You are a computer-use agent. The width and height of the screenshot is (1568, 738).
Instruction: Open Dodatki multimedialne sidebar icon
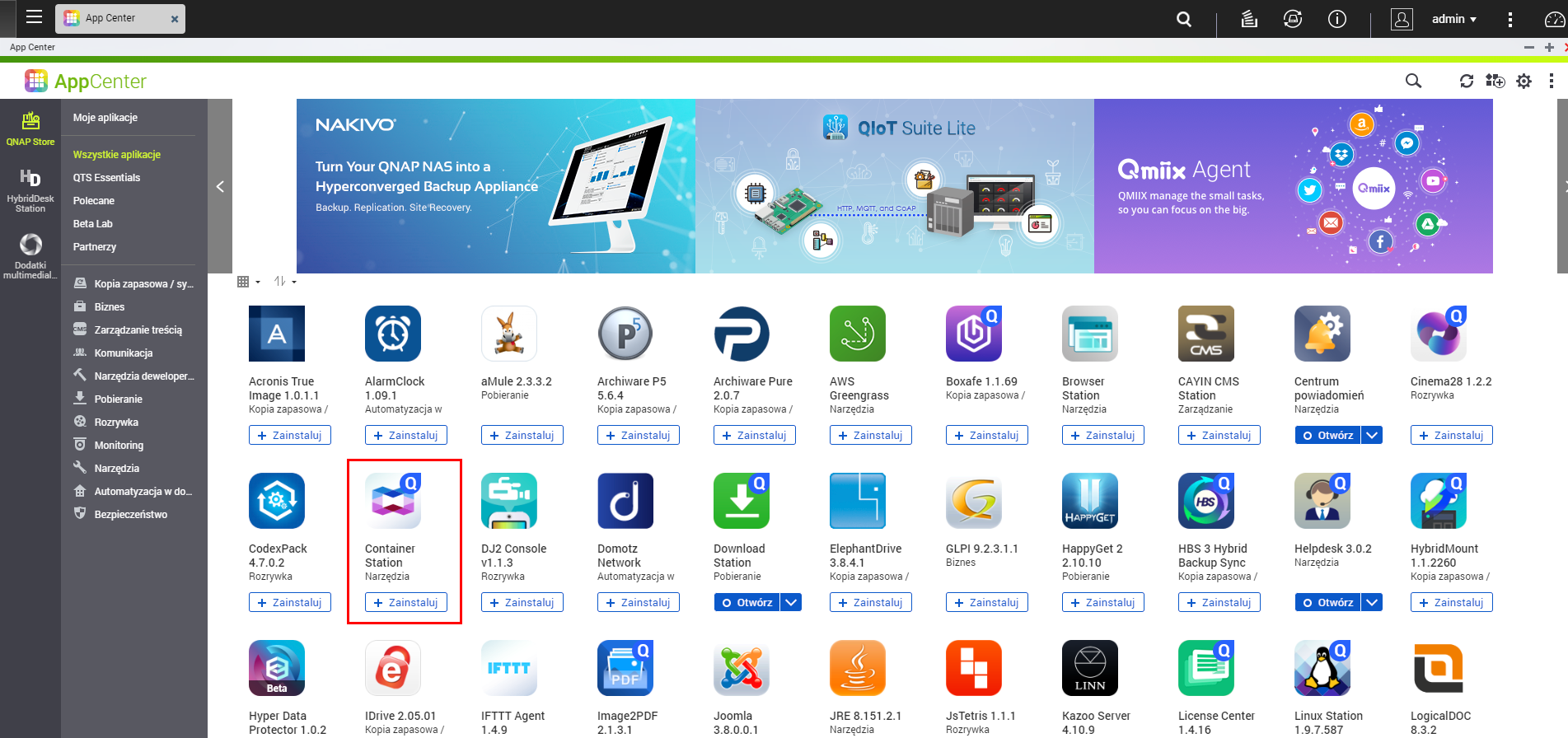pyautogui.click(x=30, y=256)
